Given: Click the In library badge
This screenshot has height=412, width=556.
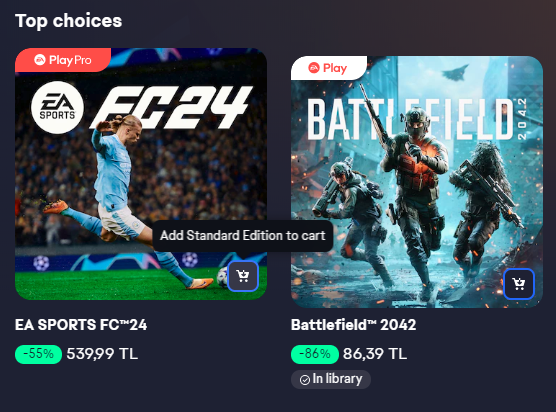Looking at the screenshot, I should (x=331, y=379).
